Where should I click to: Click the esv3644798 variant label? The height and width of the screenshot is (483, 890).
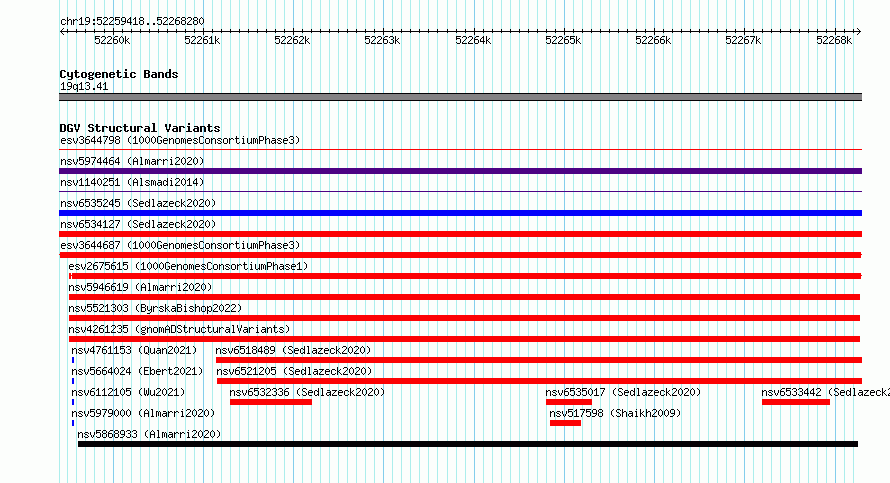pyautogui.click(x=180, y=140)
